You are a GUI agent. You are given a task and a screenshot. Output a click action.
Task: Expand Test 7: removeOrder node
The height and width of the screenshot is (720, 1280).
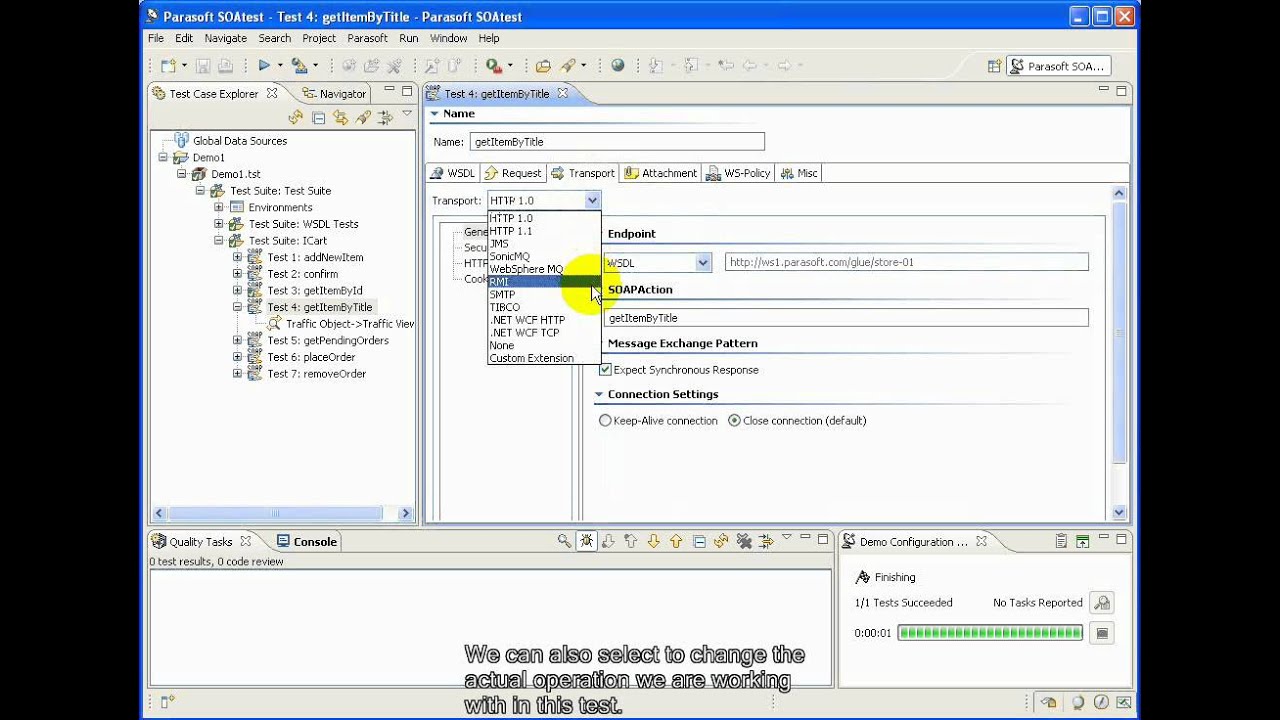238,374
